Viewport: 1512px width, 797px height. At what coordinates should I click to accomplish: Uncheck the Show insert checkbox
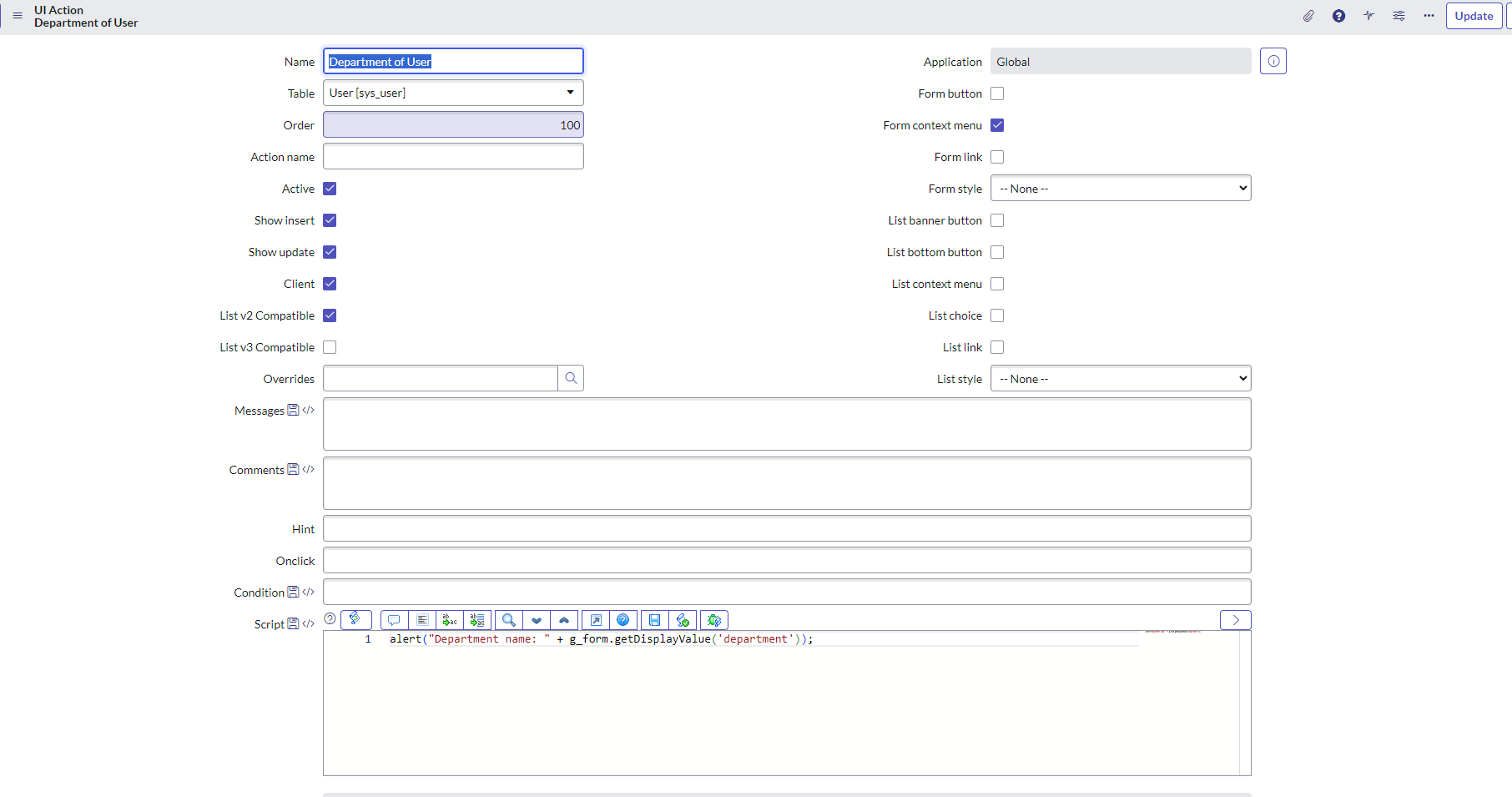[330, 220]
